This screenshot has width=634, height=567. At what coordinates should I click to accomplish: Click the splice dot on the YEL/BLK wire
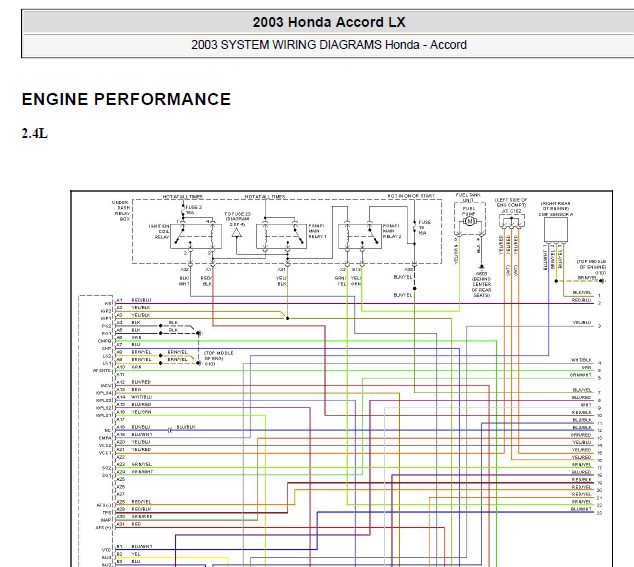coord(287,318)
